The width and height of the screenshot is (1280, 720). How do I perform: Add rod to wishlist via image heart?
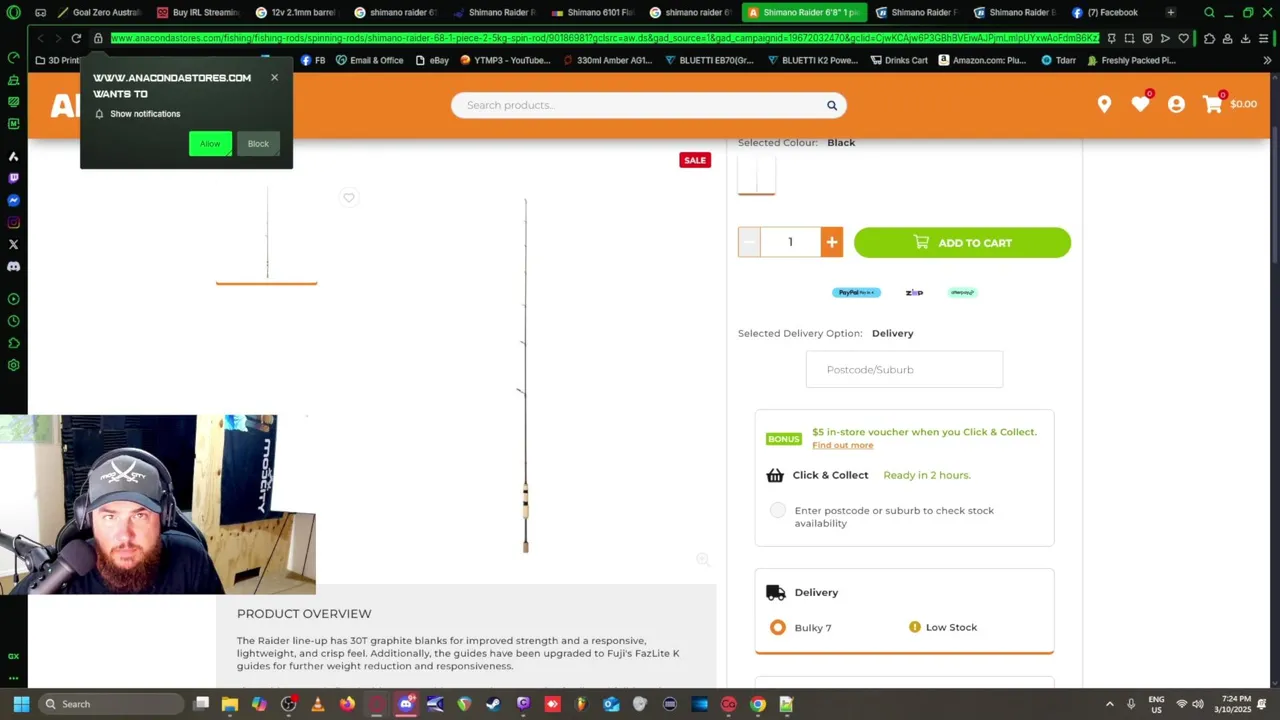[x=349, y=197]
